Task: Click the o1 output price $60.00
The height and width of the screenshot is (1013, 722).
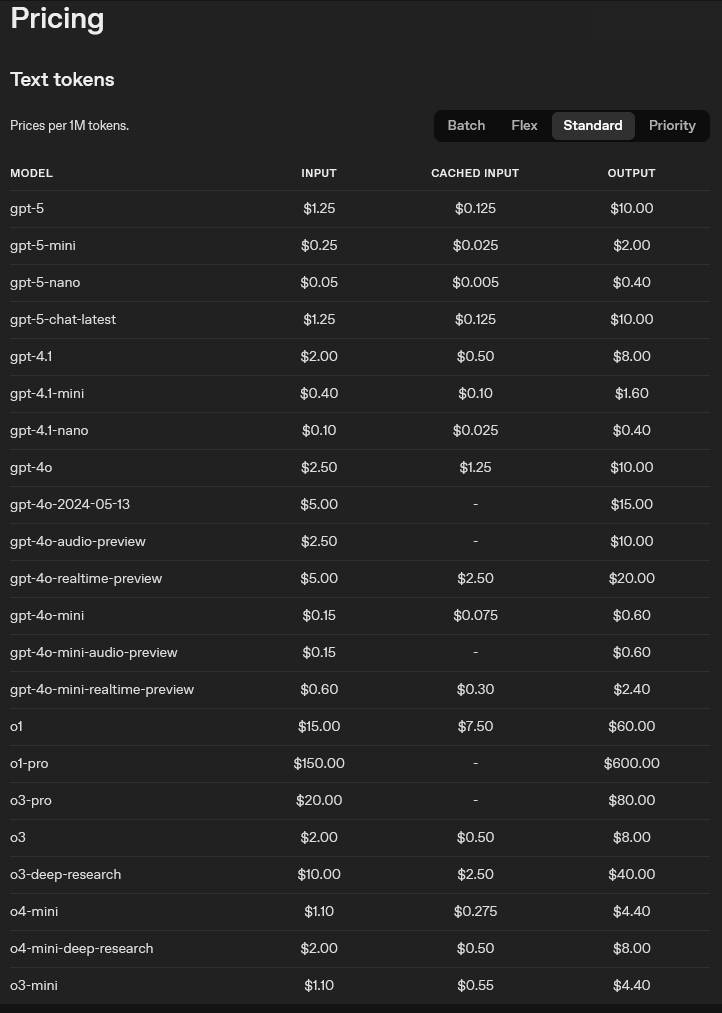Action: (x=632, y=726)
